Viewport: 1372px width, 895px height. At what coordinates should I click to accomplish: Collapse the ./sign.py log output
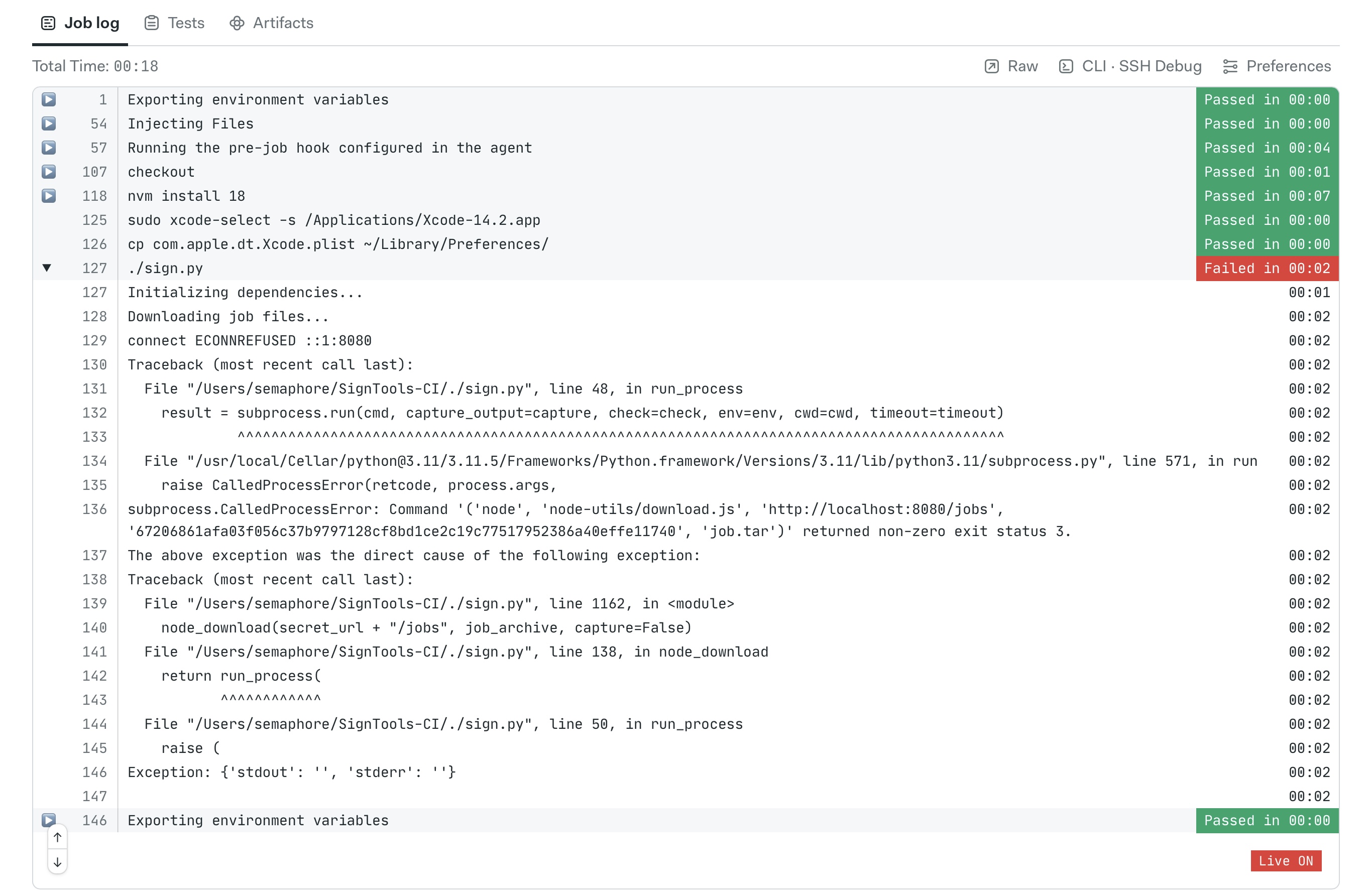(x=48, y=268)
